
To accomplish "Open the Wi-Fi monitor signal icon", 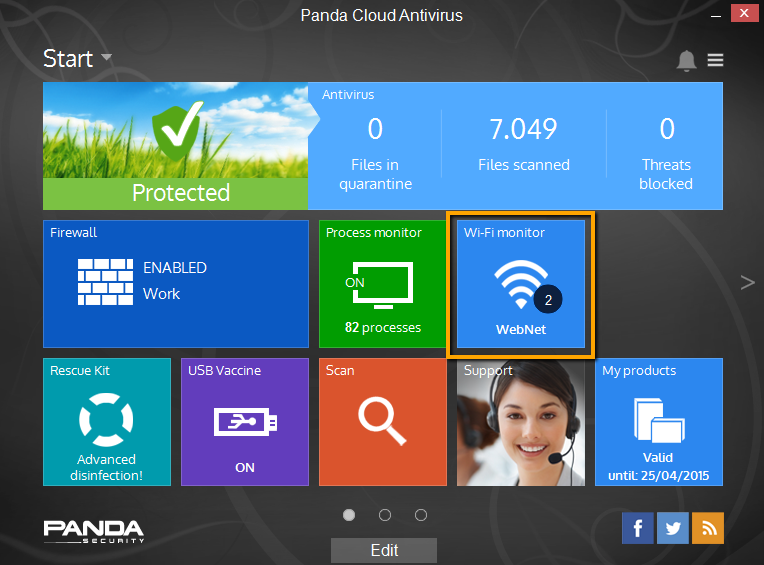I will [521, 284].
